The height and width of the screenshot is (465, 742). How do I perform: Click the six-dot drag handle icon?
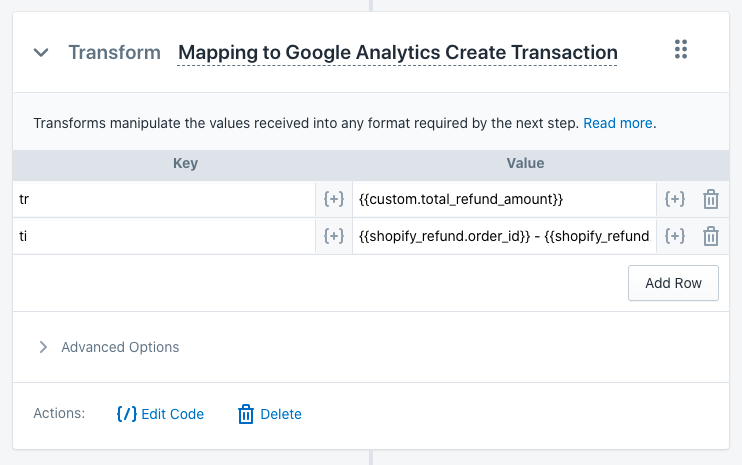point(681,49)
